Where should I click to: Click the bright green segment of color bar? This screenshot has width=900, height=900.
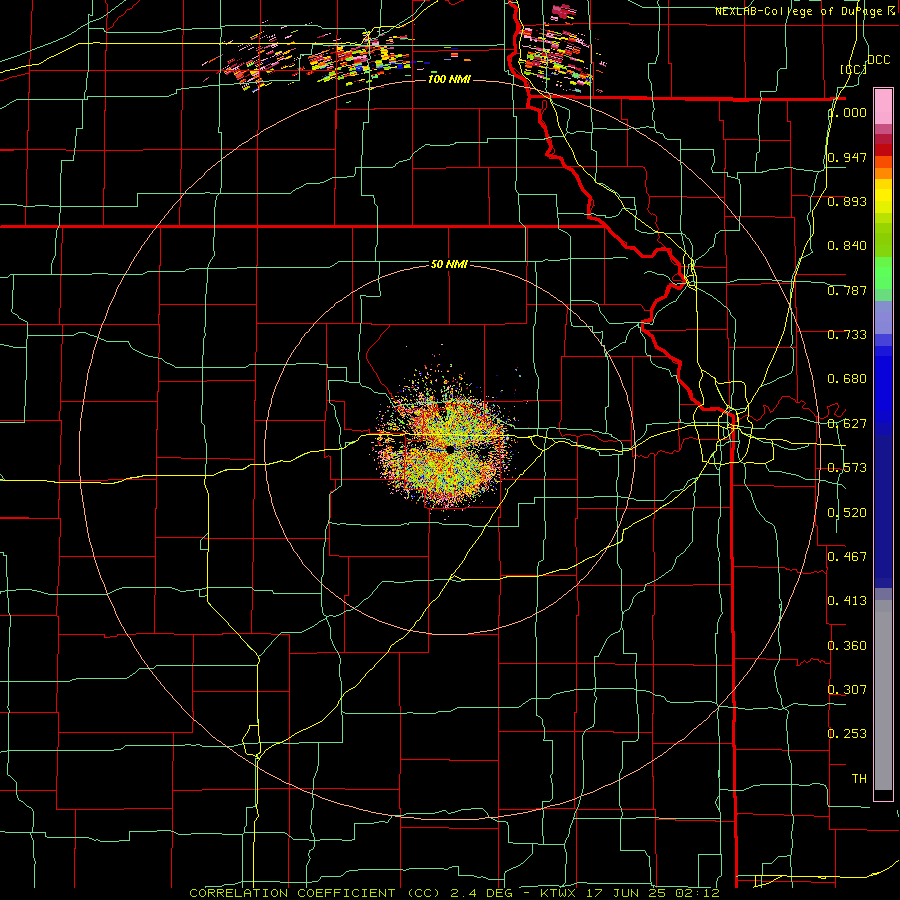point(883,272)
